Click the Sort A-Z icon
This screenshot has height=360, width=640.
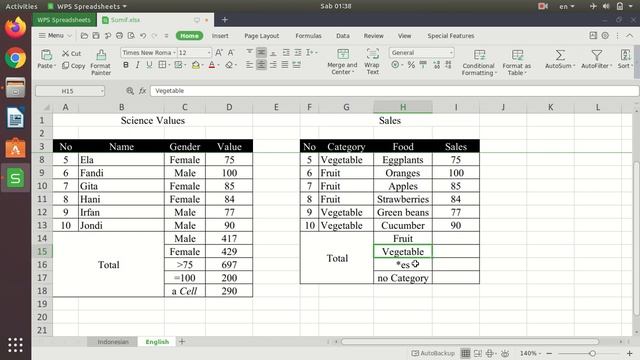[x=625, y=55]
